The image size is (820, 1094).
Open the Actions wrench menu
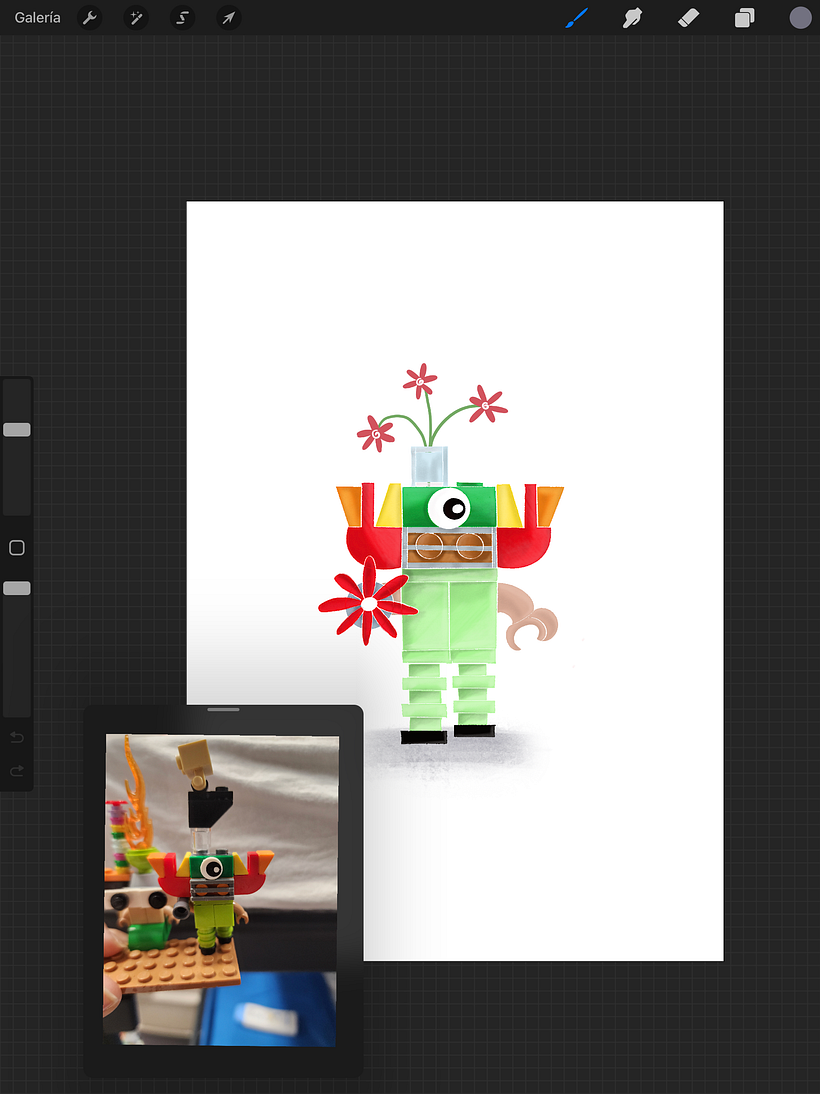(89, 17)
